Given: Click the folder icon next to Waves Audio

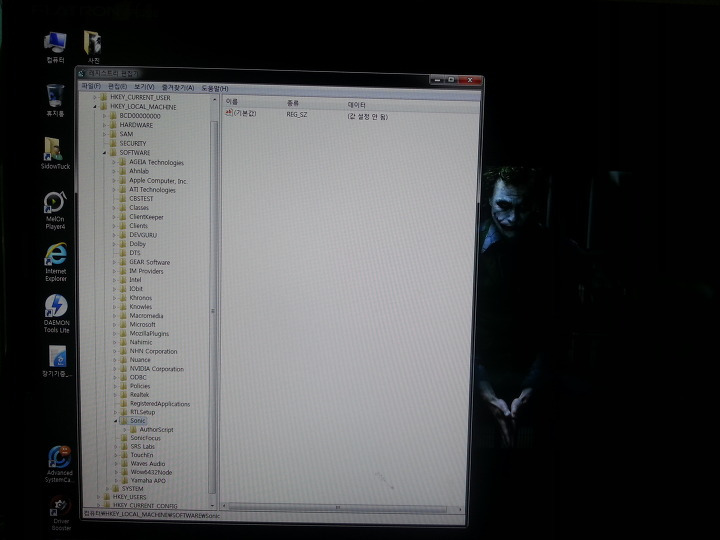Looking at the screenshot, I should pos(124,463).
